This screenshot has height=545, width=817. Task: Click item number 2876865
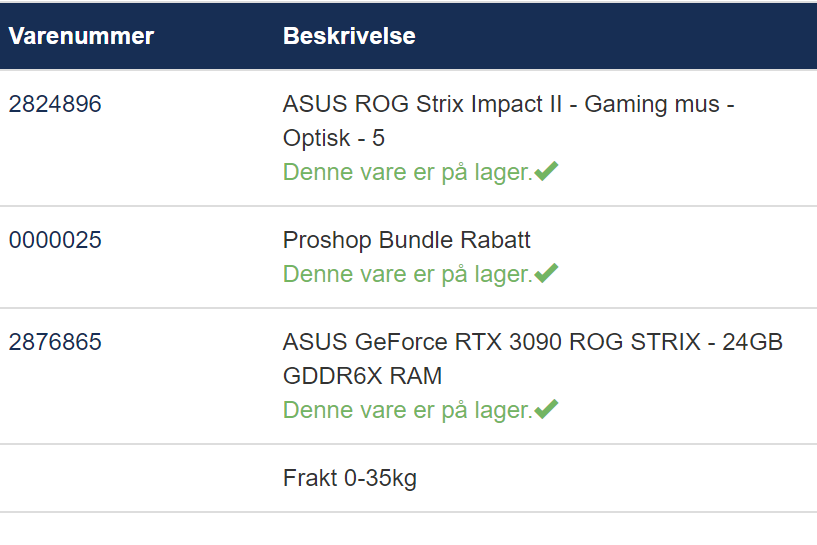click(x=55, y=342)
